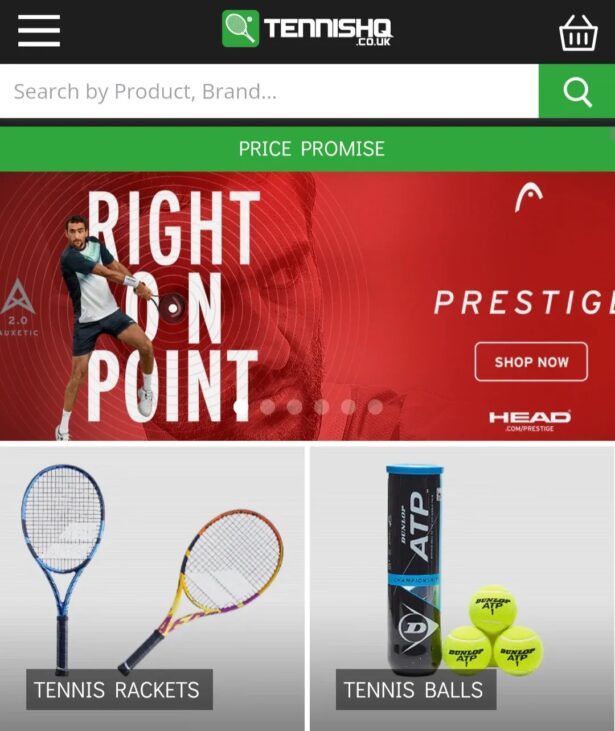The height and width of the screenshot is (731, 615).
Task: Select the last carousel dot
Action: coord(375,407)
